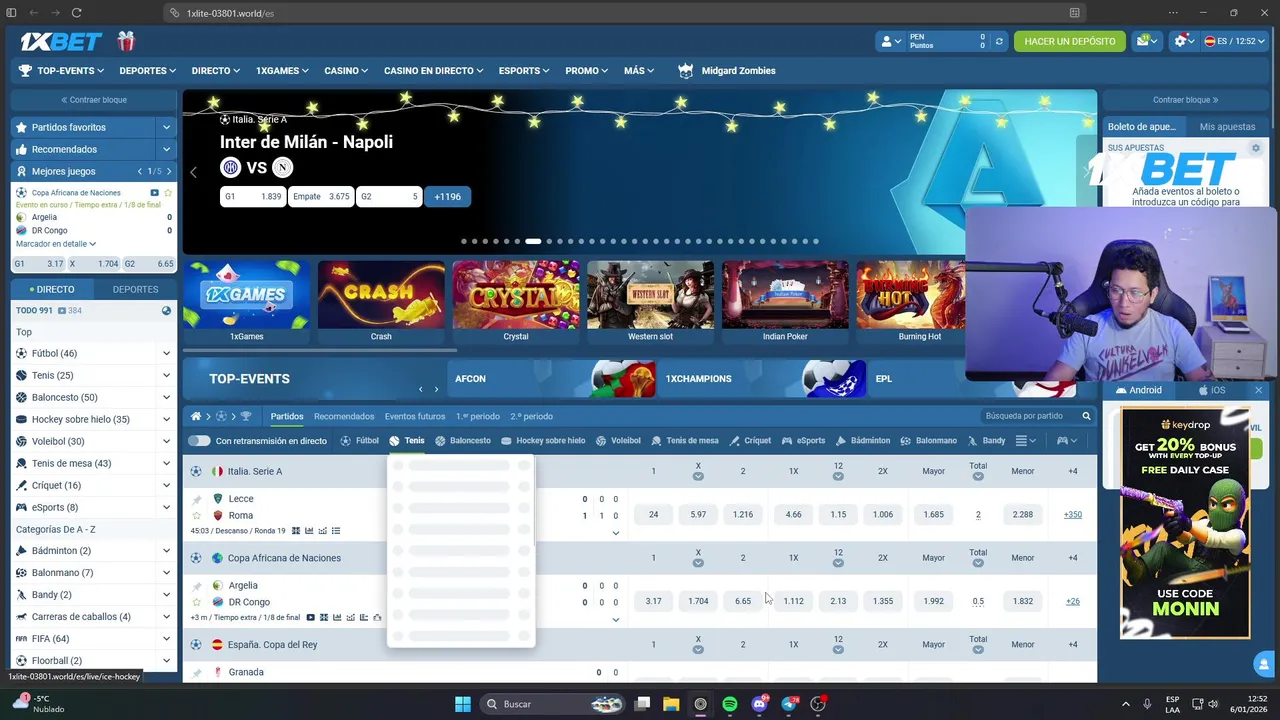
Task: Collapse the right block via Contraer bloque
Action: coord(1186,100)
